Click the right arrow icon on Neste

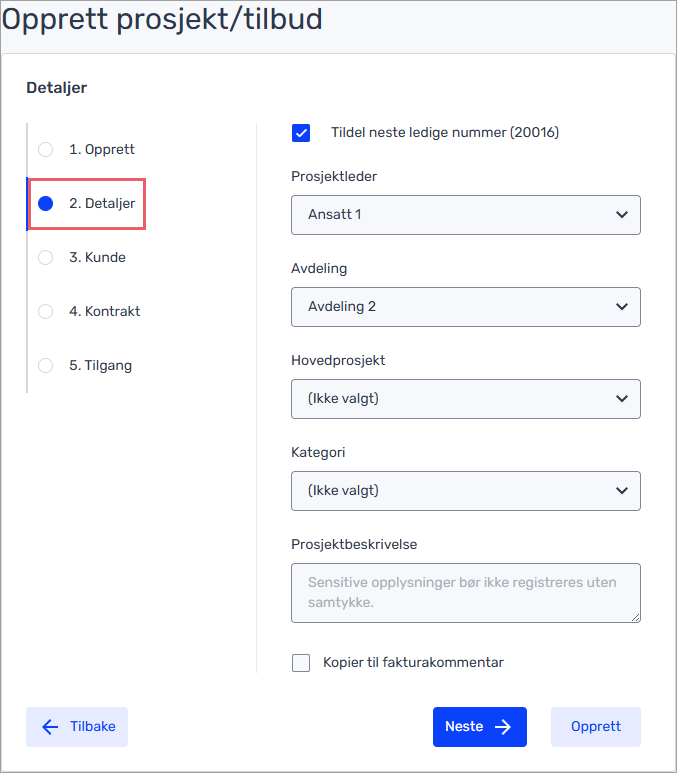click(503, 727)
